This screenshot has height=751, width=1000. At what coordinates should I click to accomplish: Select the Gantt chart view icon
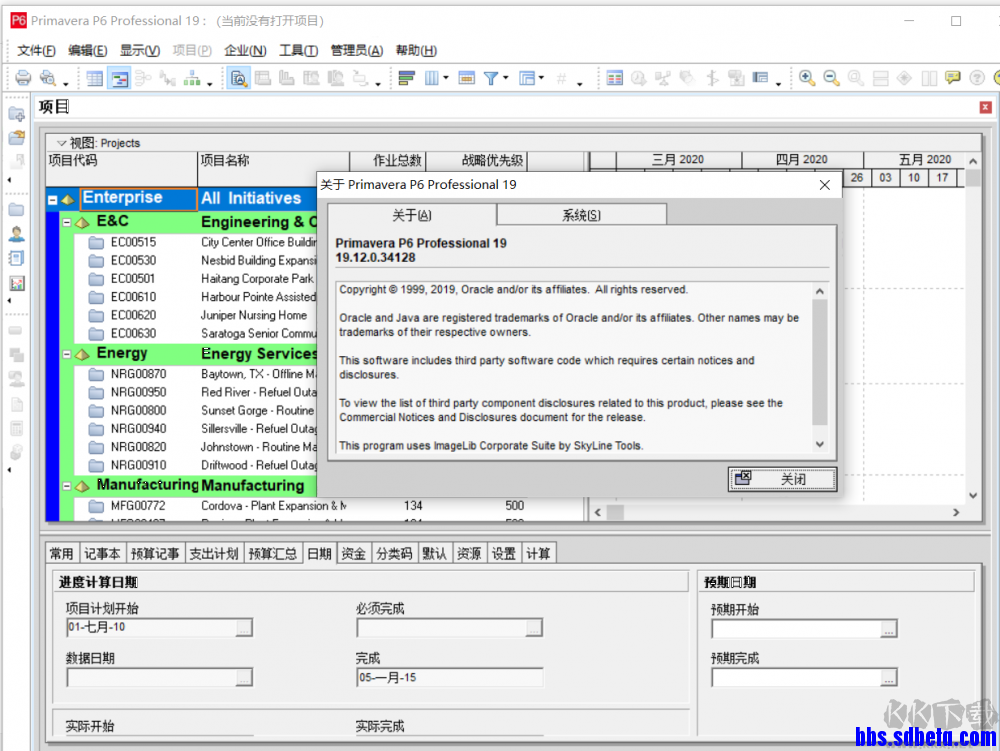point(119,78)
